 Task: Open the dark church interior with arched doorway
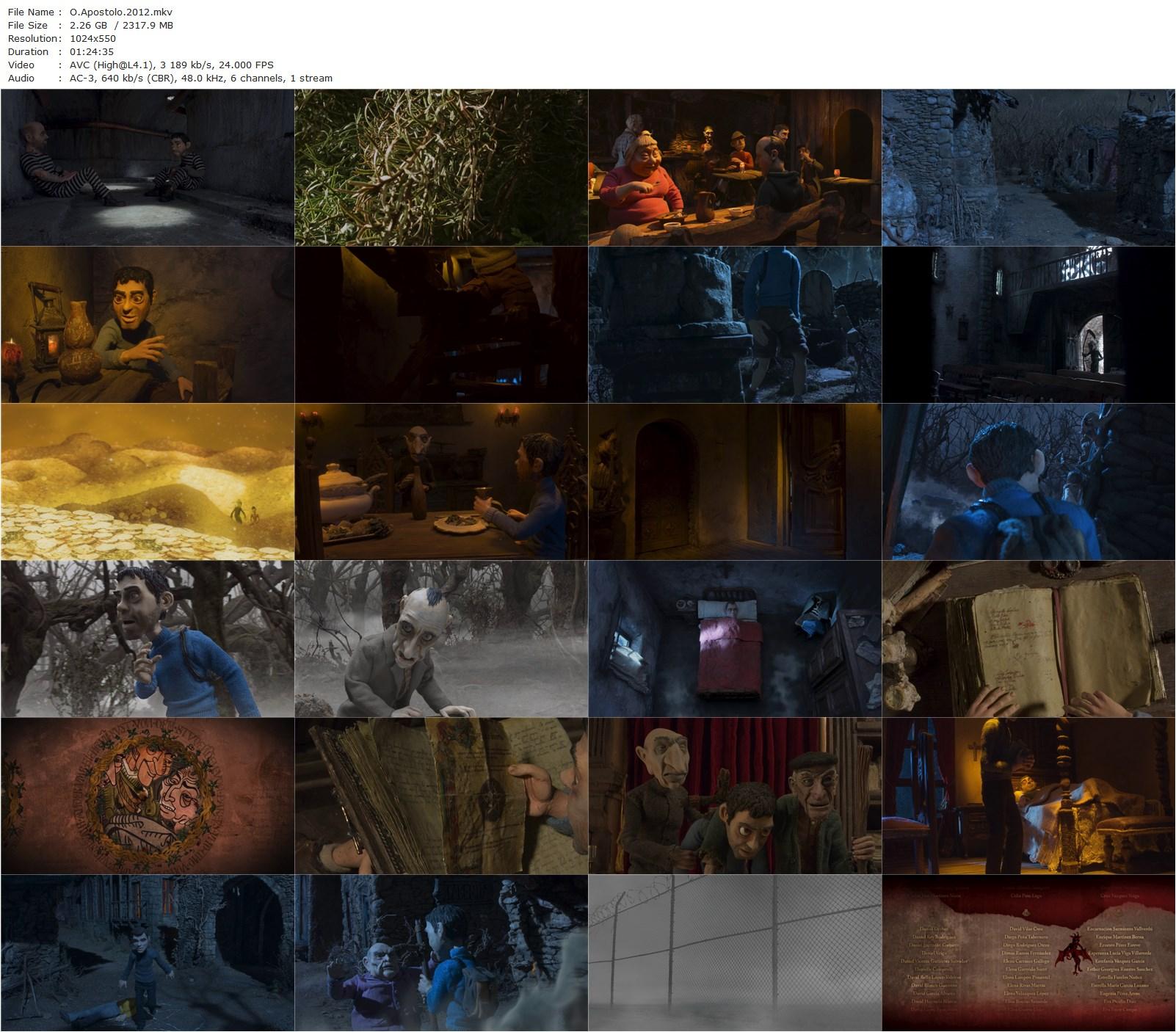tap(1028, 324)
